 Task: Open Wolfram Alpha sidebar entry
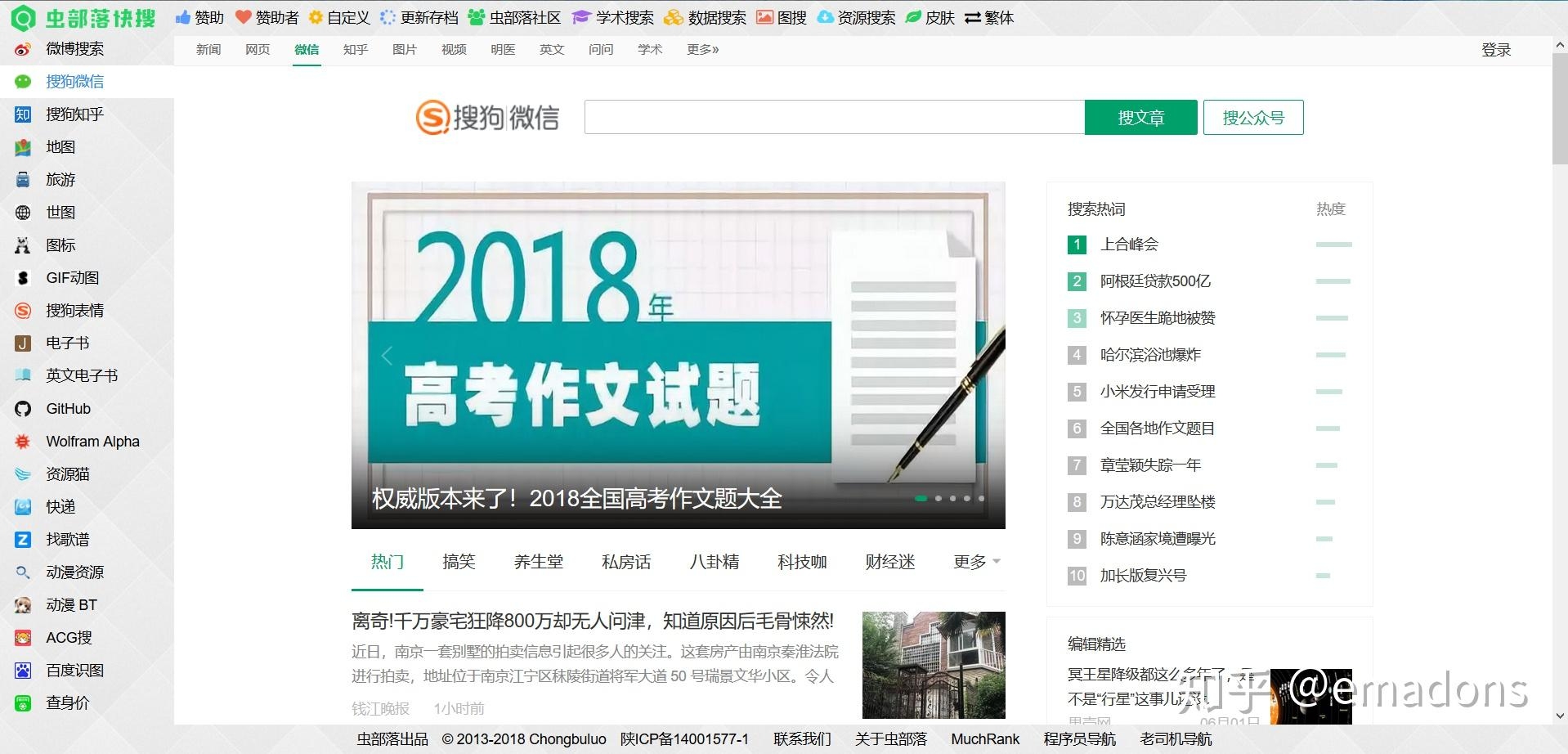click(x=92, y=441)
